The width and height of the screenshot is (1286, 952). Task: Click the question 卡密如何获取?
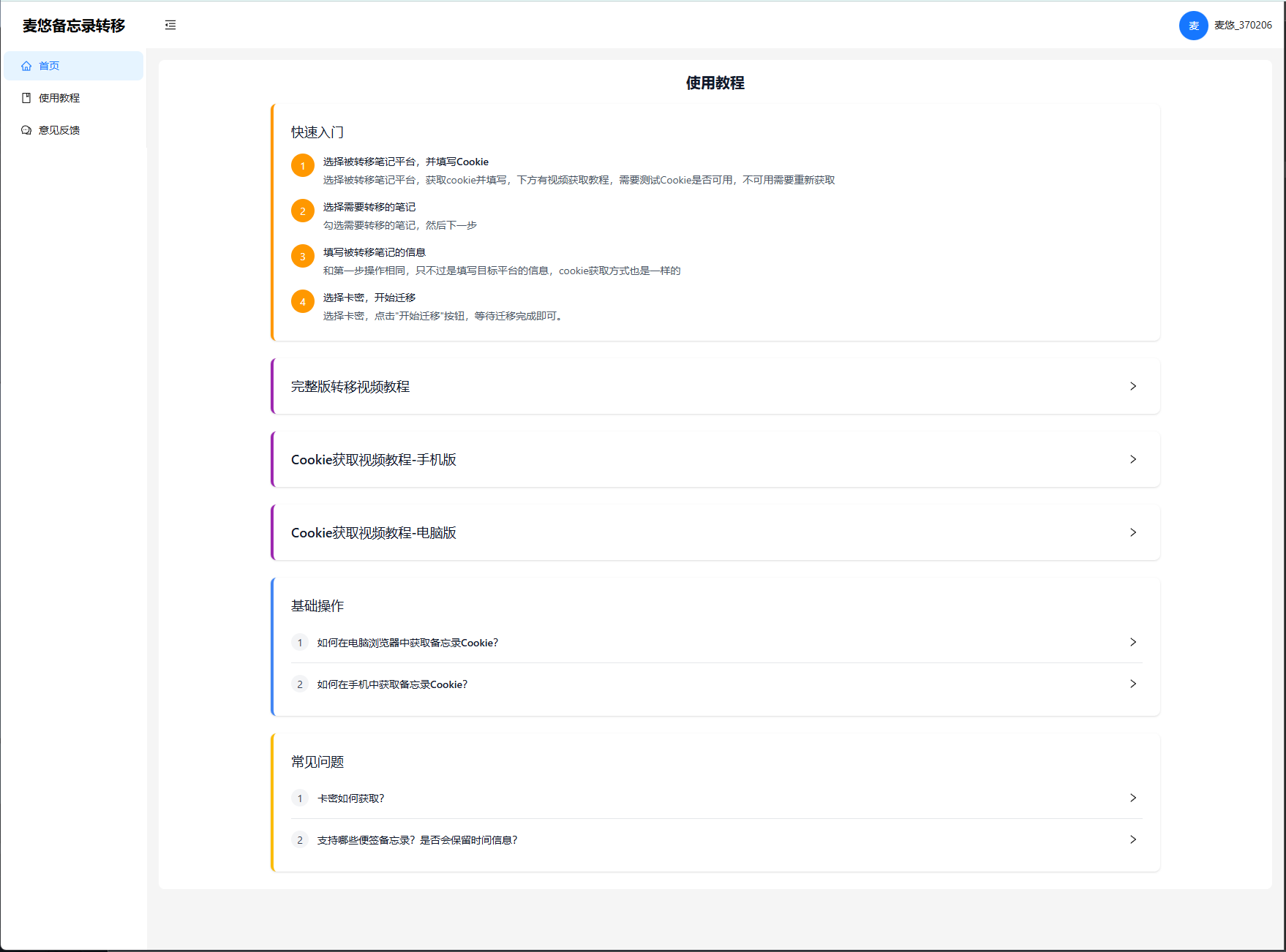pyautogui.click(x=350, y=798)
